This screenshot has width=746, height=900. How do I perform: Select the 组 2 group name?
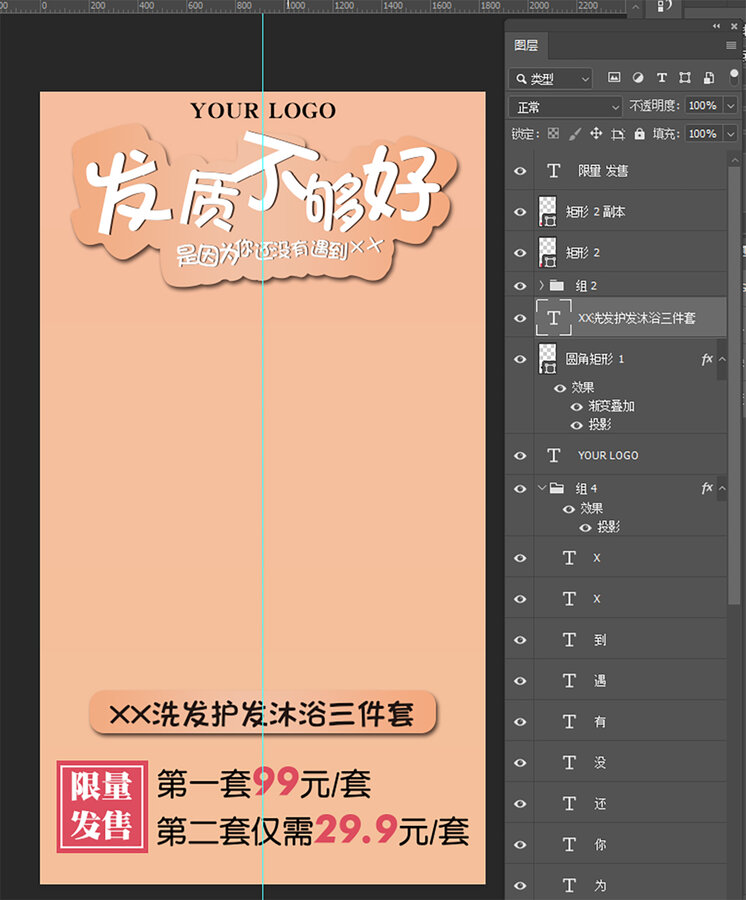point(586,285)
